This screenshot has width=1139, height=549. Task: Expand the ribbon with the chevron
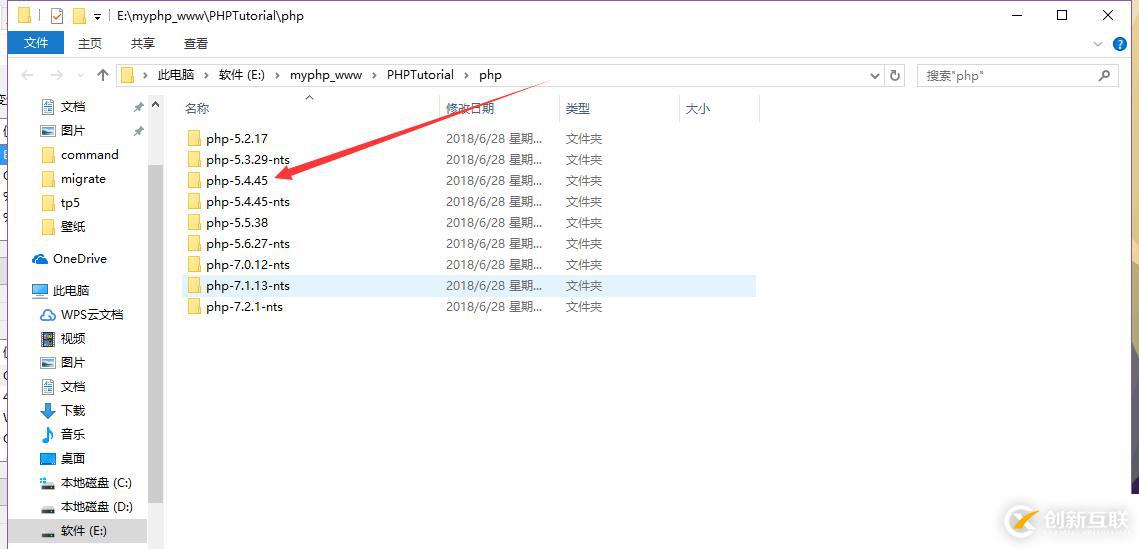(1099, 44)
